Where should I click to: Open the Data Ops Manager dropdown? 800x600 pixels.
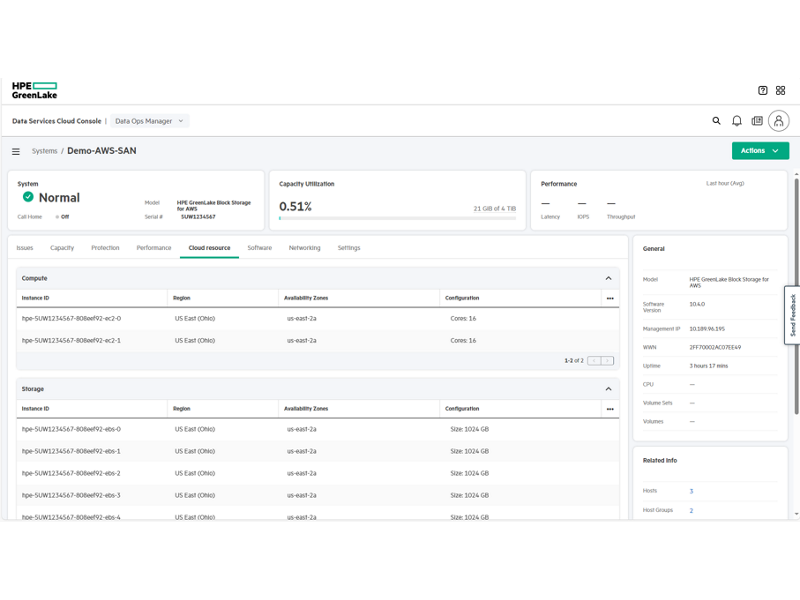coord(149,121)
